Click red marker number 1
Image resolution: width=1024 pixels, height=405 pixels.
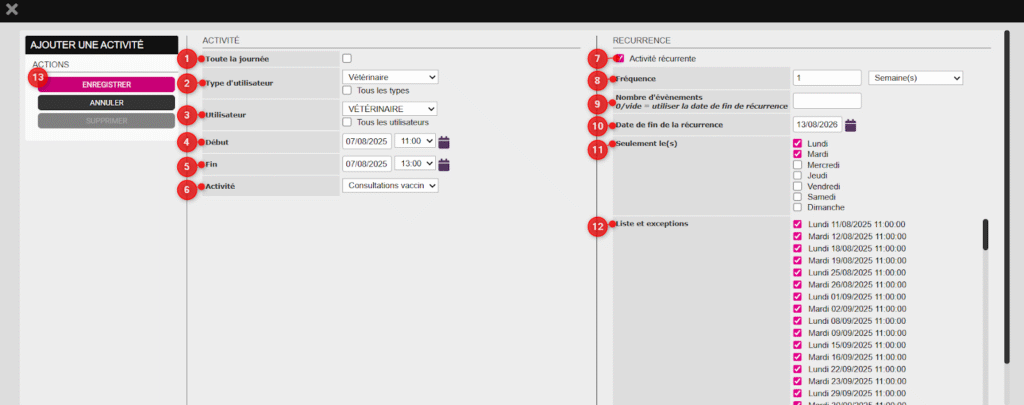pos(185,59)
